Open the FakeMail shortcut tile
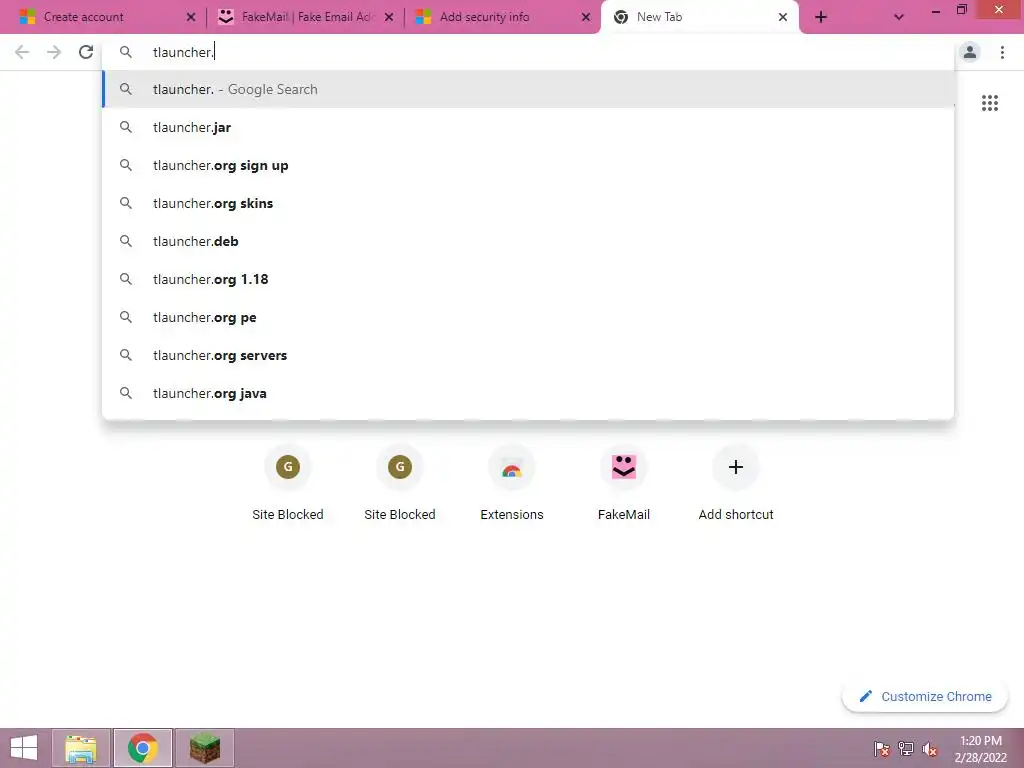Image resolution: width=1024 pixels, height=768 pixels. pyautogui.click(x=624, y=483)
